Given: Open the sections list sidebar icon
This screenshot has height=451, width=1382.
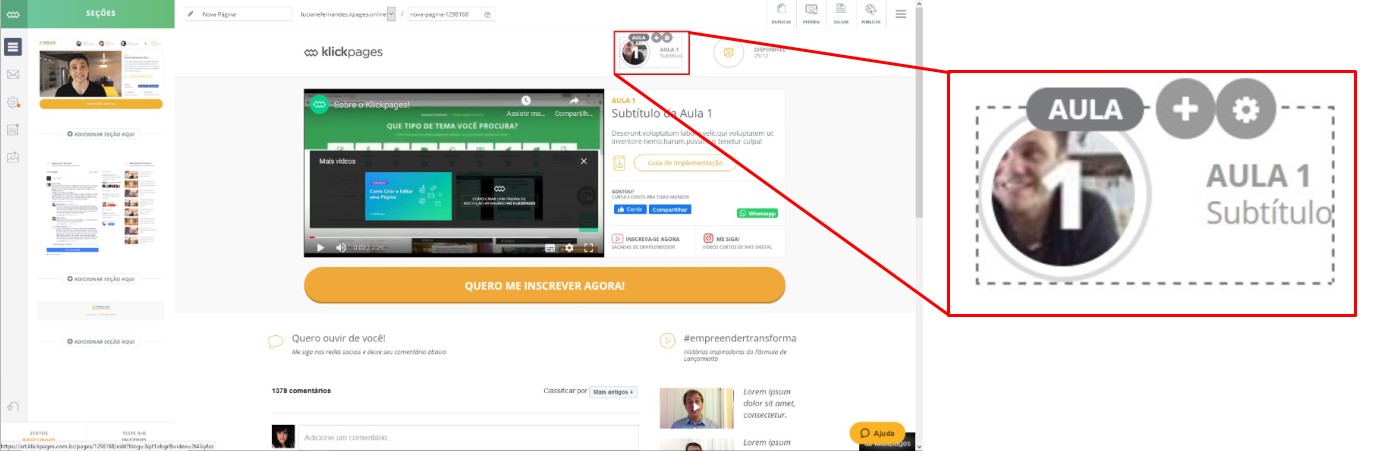Looking at the screenshot, I should 13,47.
